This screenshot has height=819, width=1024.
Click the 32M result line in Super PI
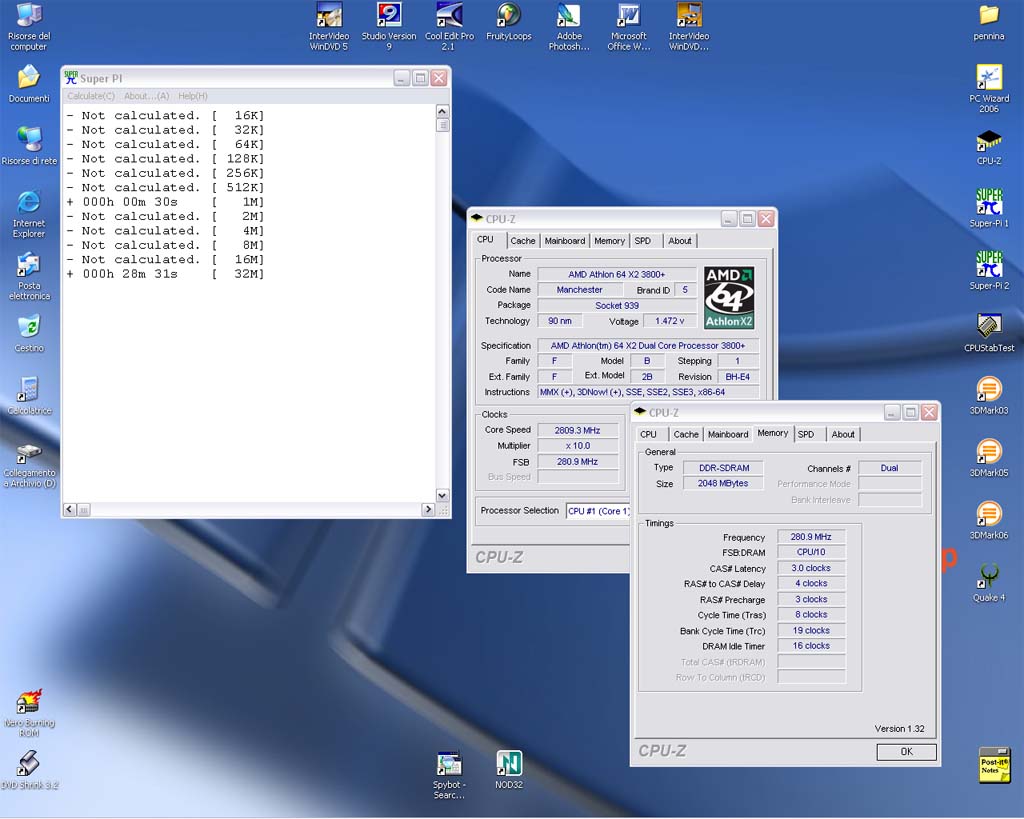(x=166, y=274)
